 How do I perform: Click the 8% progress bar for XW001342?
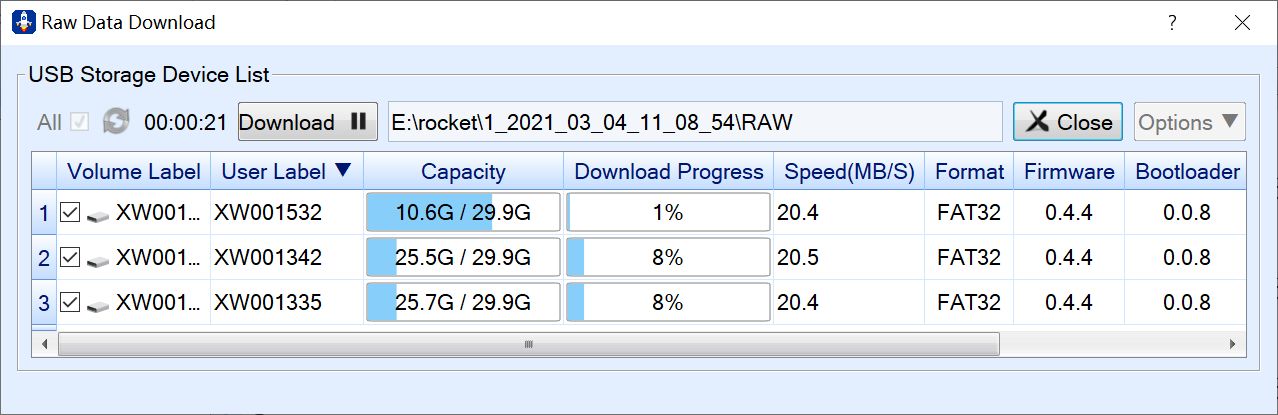pos(668,257)
